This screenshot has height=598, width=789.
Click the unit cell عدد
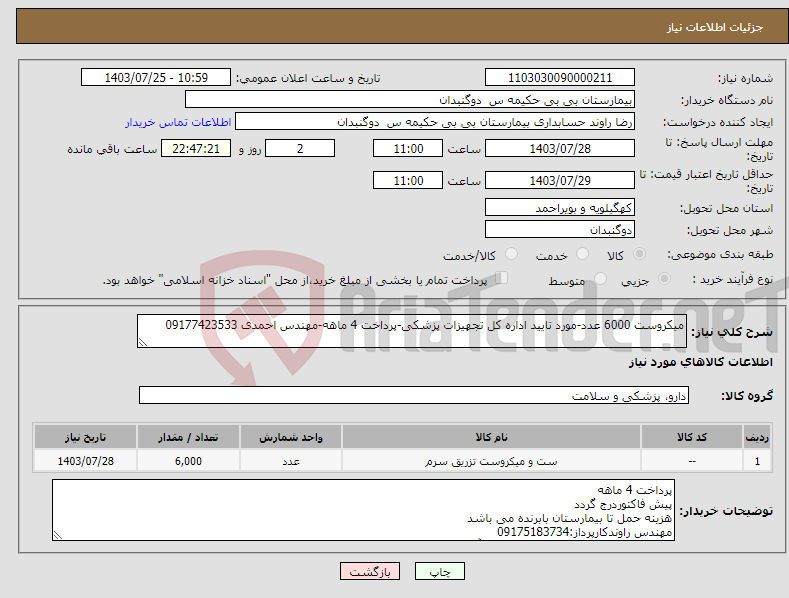(291, 461)
